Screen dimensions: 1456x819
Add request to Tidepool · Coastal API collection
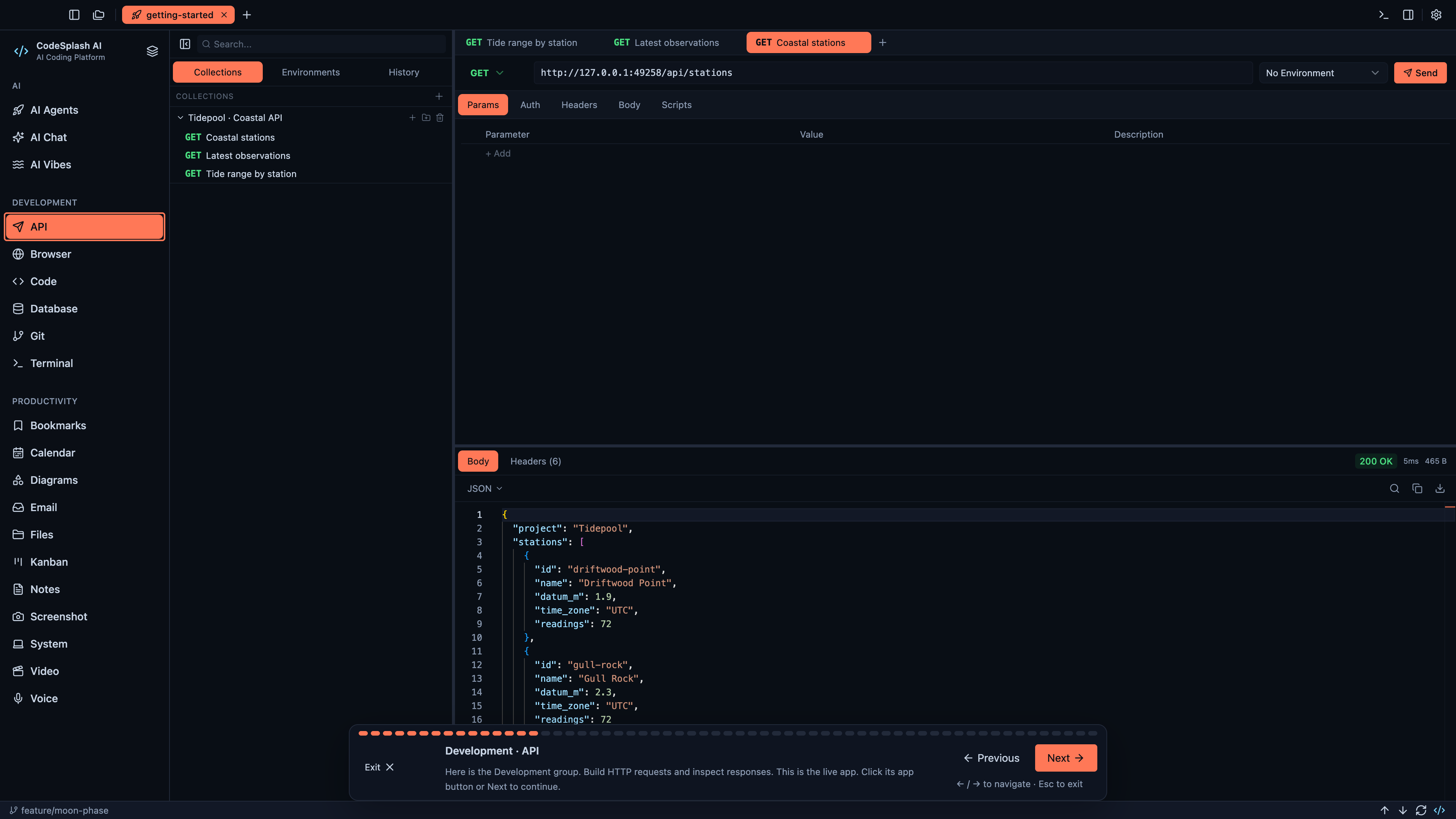412,118
